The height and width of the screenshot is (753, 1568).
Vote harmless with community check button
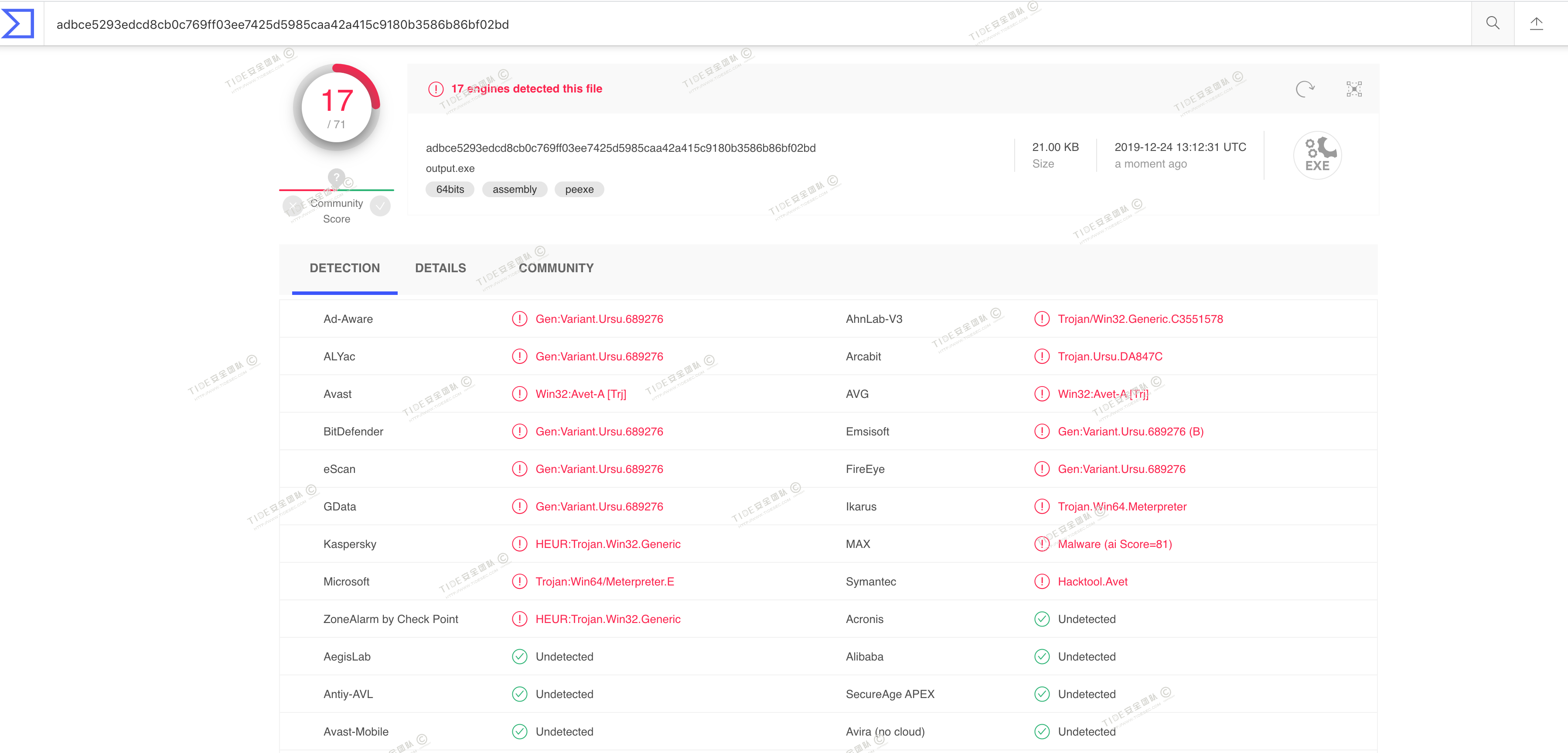(x=380, y=206)
